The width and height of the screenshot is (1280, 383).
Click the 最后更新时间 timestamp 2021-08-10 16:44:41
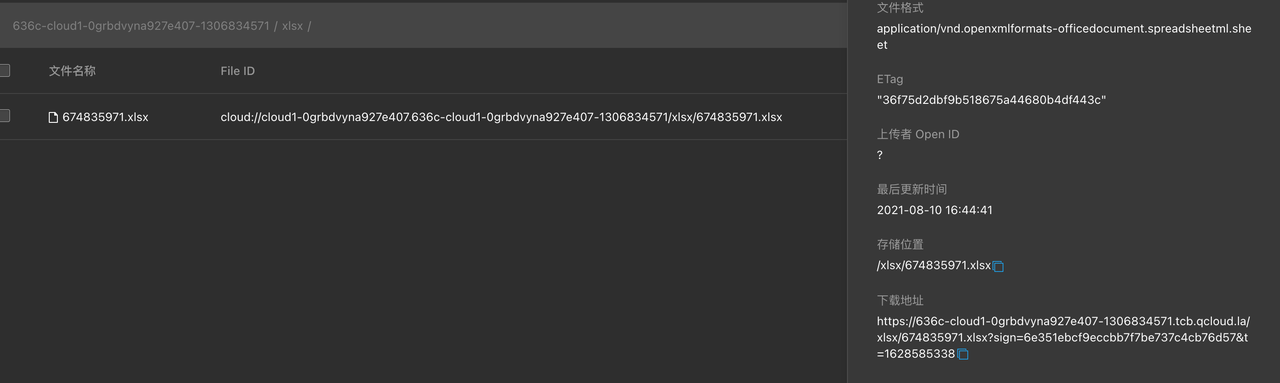935,210
